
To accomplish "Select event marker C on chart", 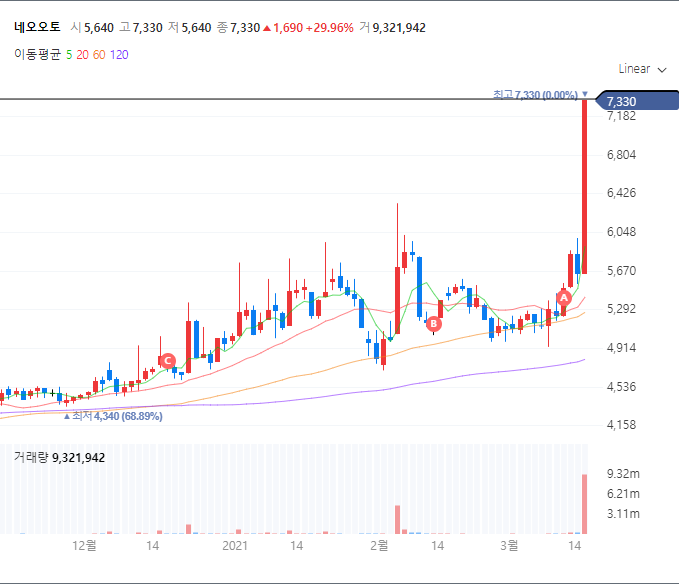I will pyautogui.click(x=167, y=361).
